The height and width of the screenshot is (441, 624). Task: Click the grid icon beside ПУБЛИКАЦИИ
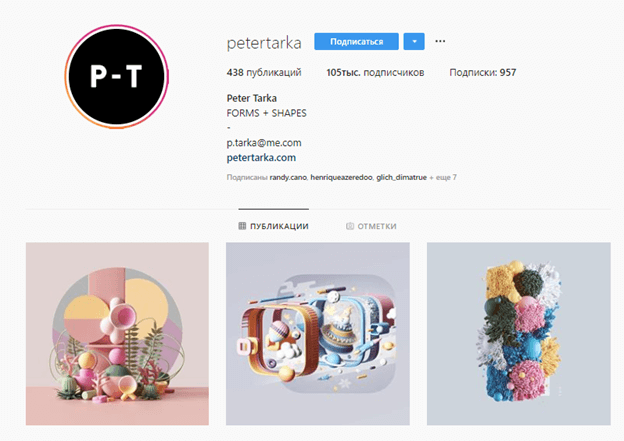tap(242, 226)
